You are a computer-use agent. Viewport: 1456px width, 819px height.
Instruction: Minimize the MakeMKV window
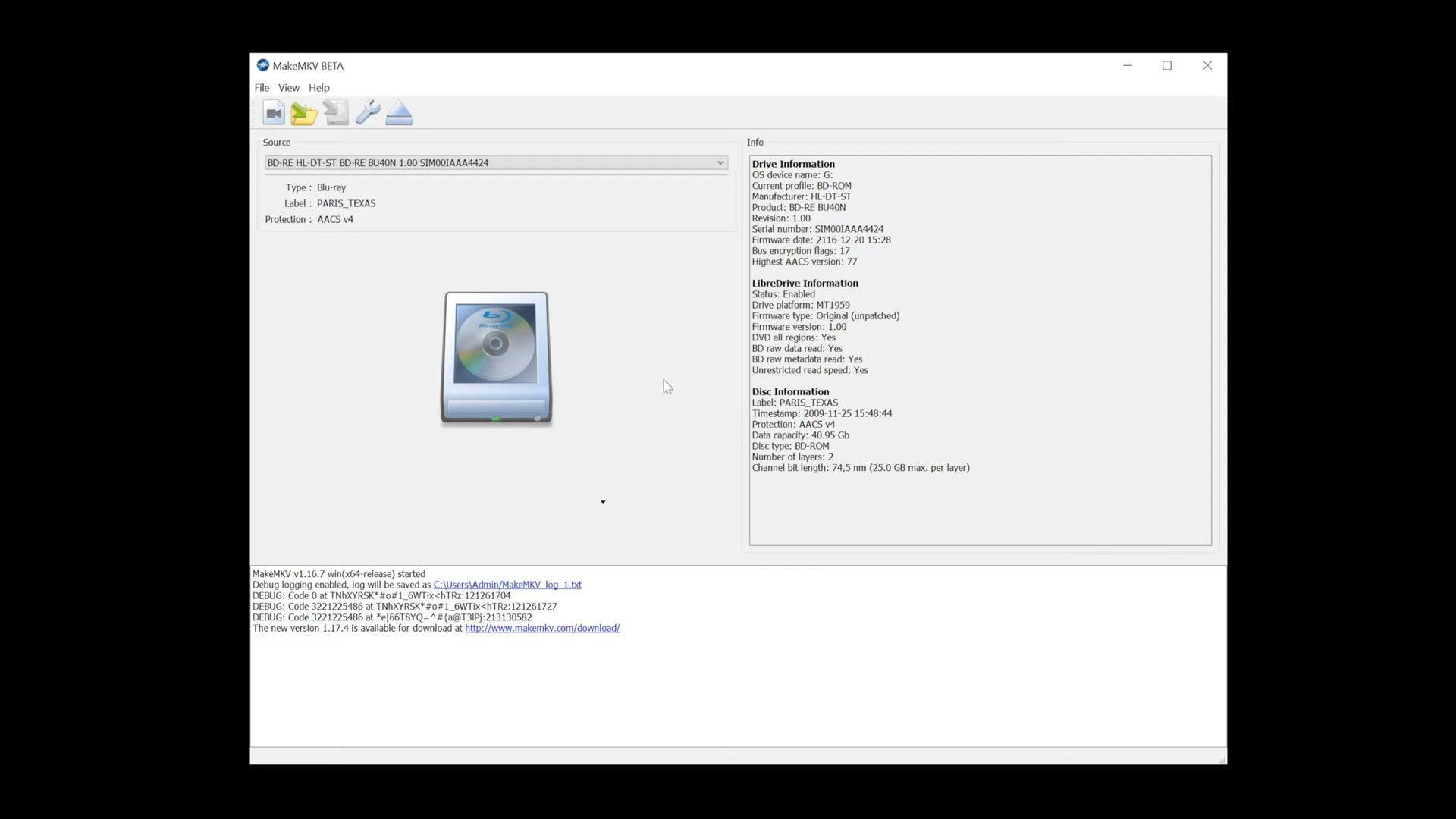[x=1128, y=66]
